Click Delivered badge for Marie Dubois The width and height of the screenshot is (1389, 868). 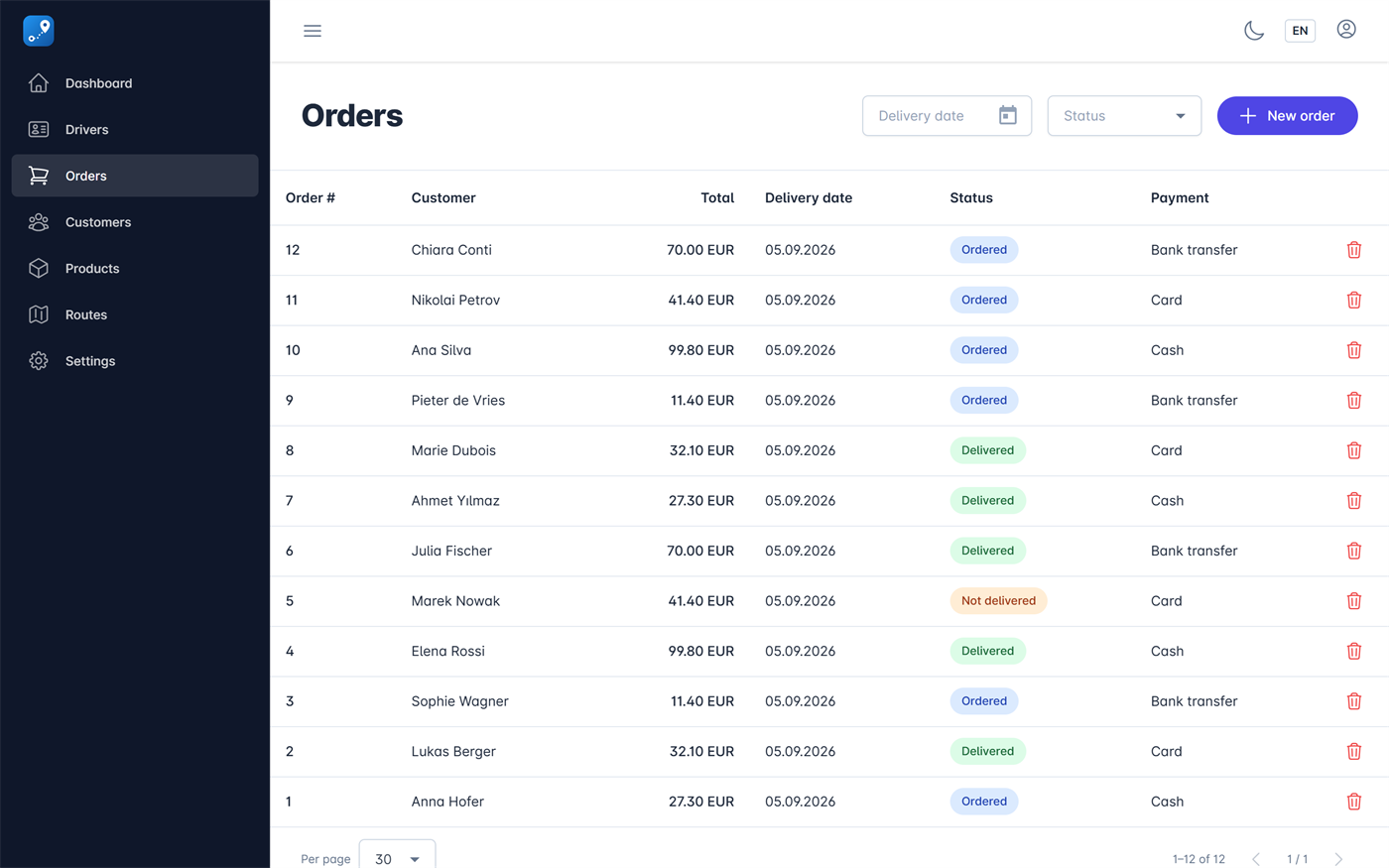[x=987, y=450]
